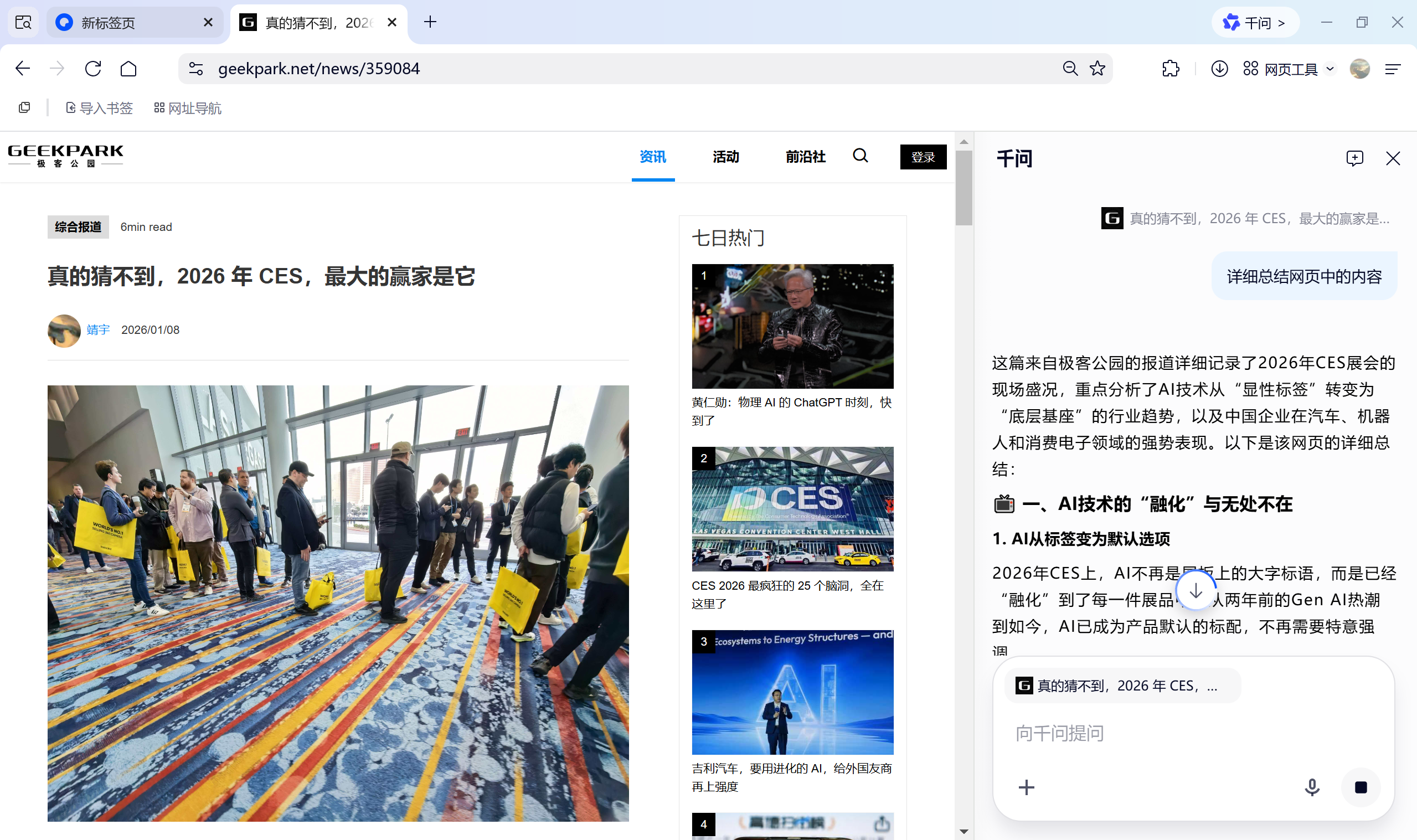
Task: Click the 登录 button
Action: coord(923,157)
